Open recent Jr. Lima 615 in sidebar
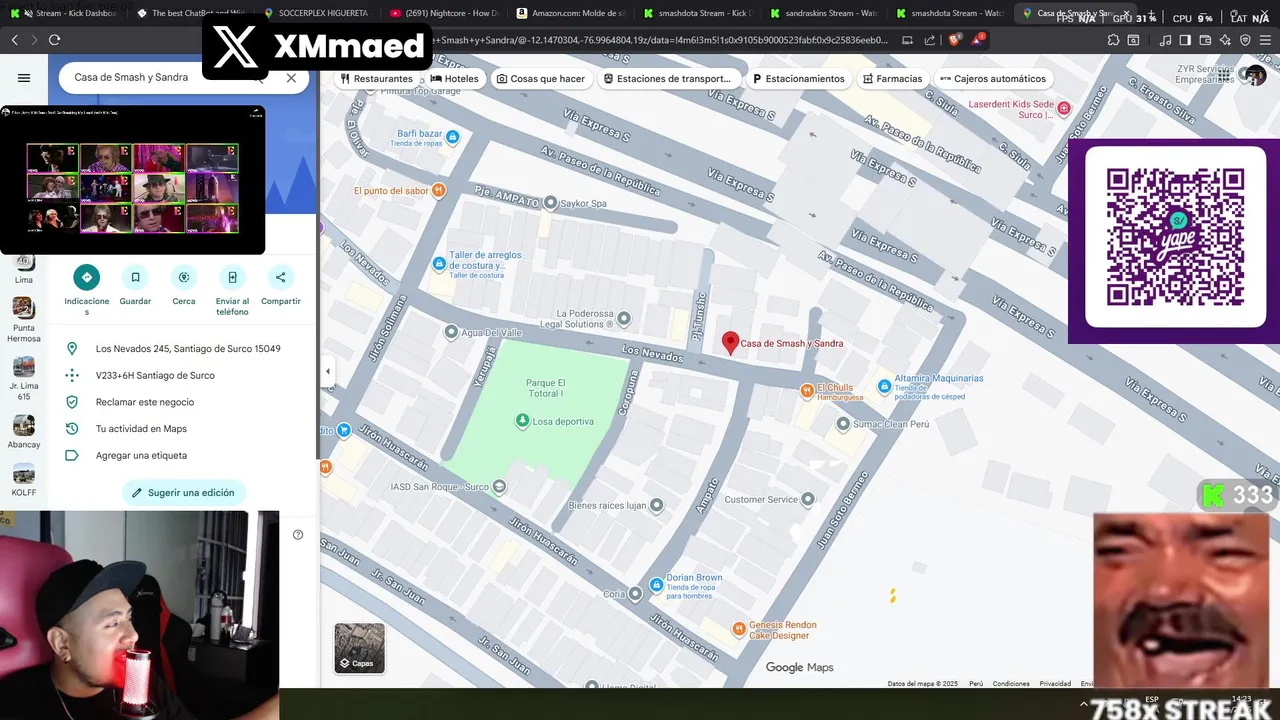 tap(24, 379)
